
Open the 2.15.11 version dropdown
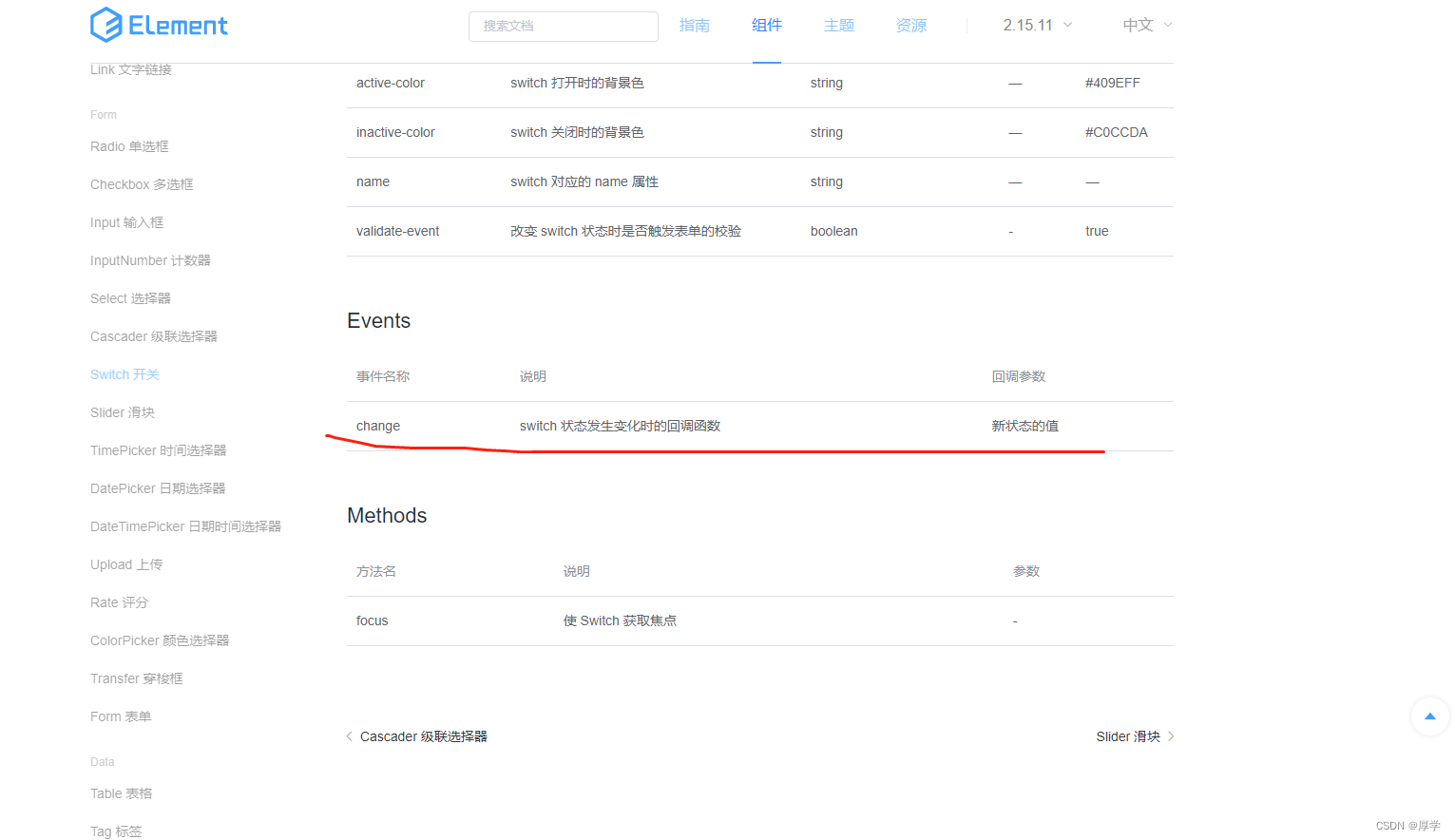pyautogui.click(x=1038, y=25)
